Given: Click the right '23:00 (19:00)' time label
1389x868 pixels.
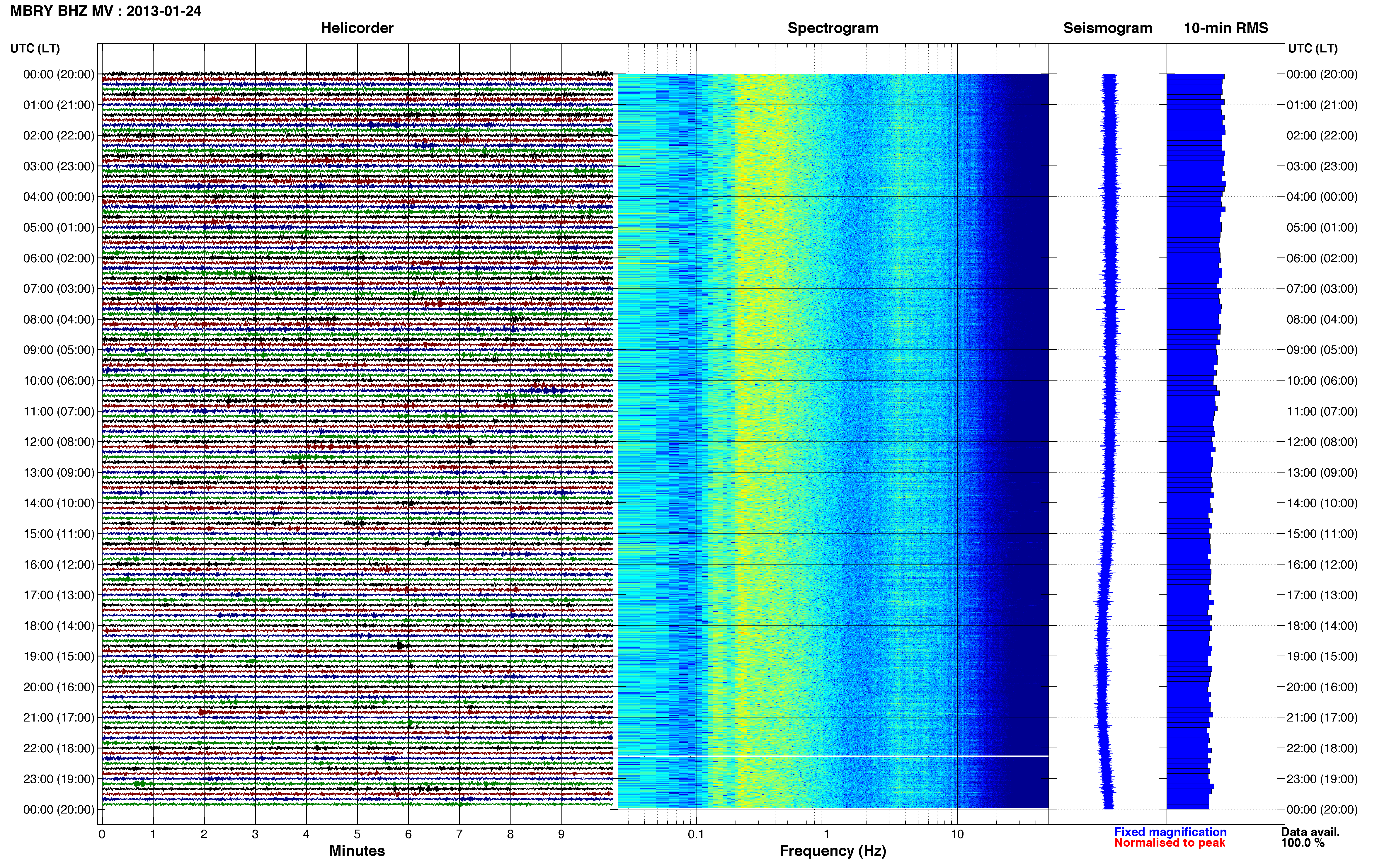Looking at the screenshot, I should tap(1322, 779).
